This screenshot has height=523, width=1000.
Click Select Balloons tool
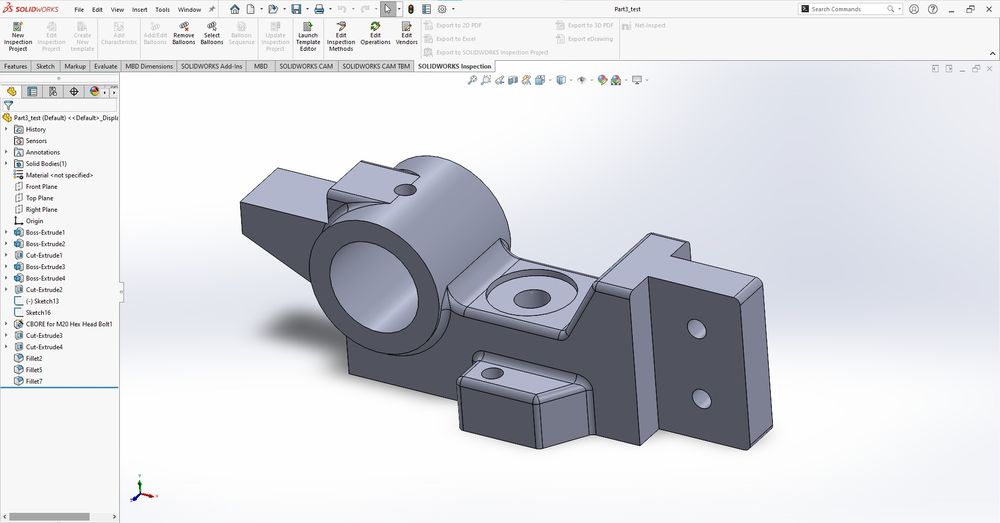[212, 33]
